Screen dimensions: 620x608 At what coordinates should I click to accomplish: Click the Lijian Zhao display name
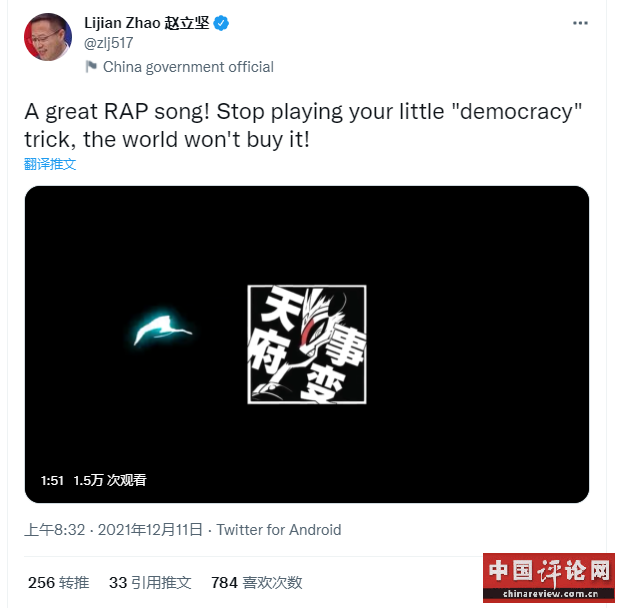(147, 23)
